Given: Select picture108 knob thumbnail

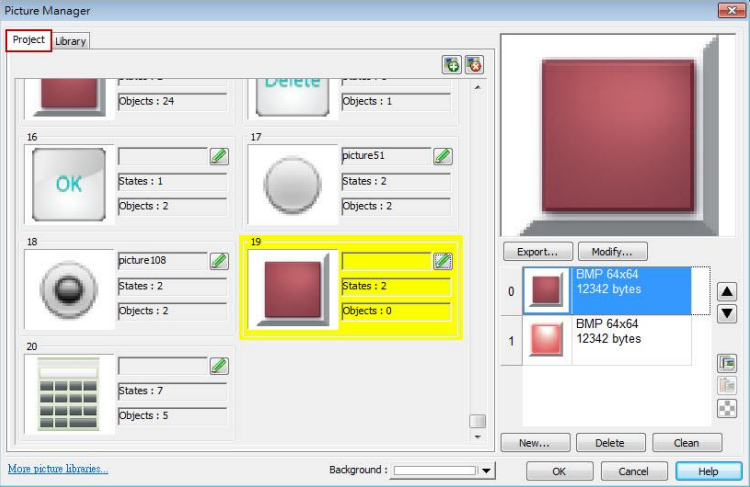Looking at the screenshot, I should click(69, 289).
